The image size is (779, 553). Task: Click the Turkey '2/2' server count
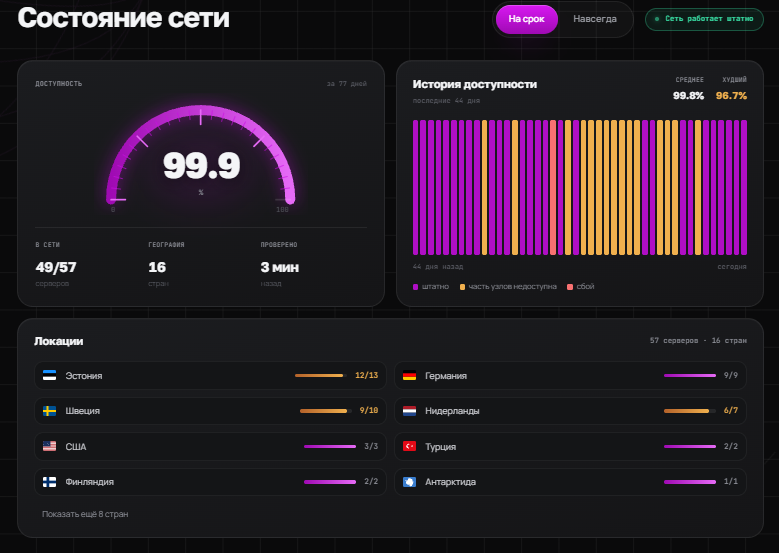tap(730, 446)
